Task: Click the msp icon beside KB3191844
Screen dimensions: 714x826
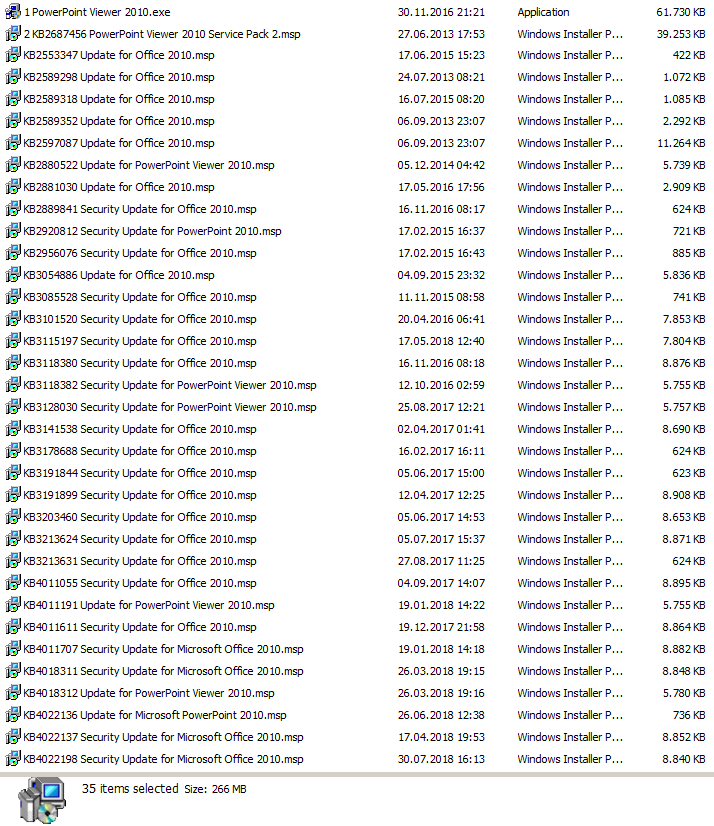Action: click(13, 474)
